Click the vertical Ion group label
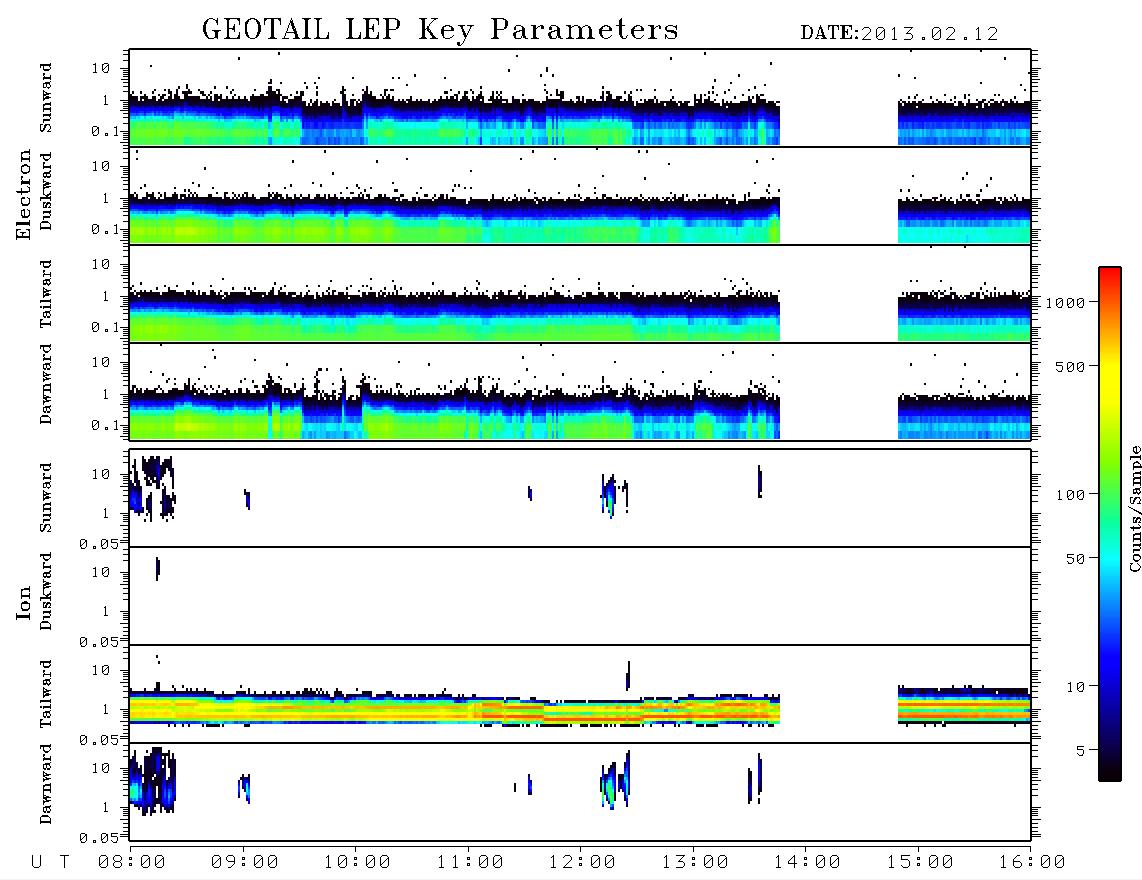This screenshot has width=1142, height=880. click(23, 602)
